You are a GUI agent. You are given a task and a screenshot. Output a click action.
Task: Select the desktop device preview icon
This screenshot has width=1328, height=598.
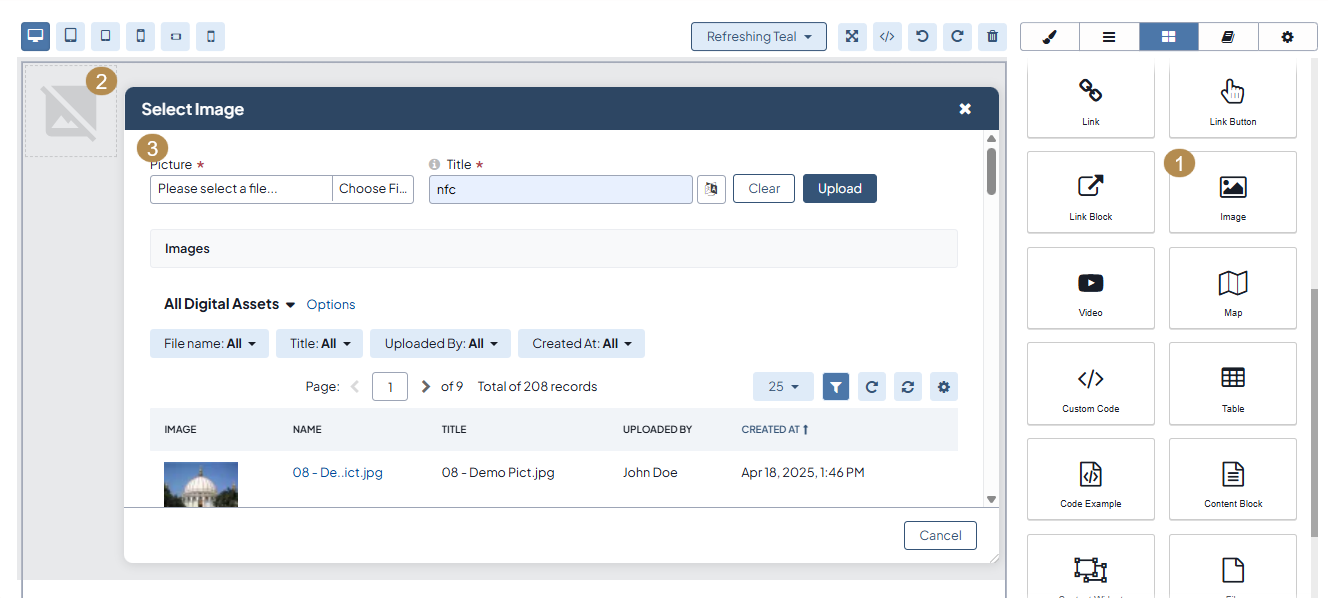(36, 36)
